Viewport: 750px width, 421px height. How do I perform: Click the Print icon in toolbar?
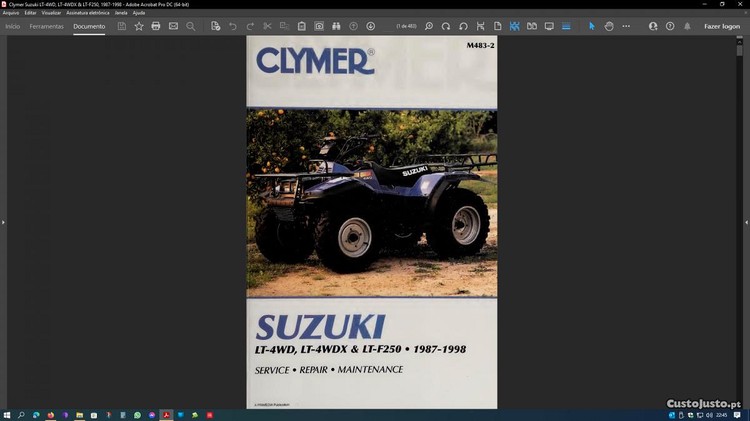point(156,26)
